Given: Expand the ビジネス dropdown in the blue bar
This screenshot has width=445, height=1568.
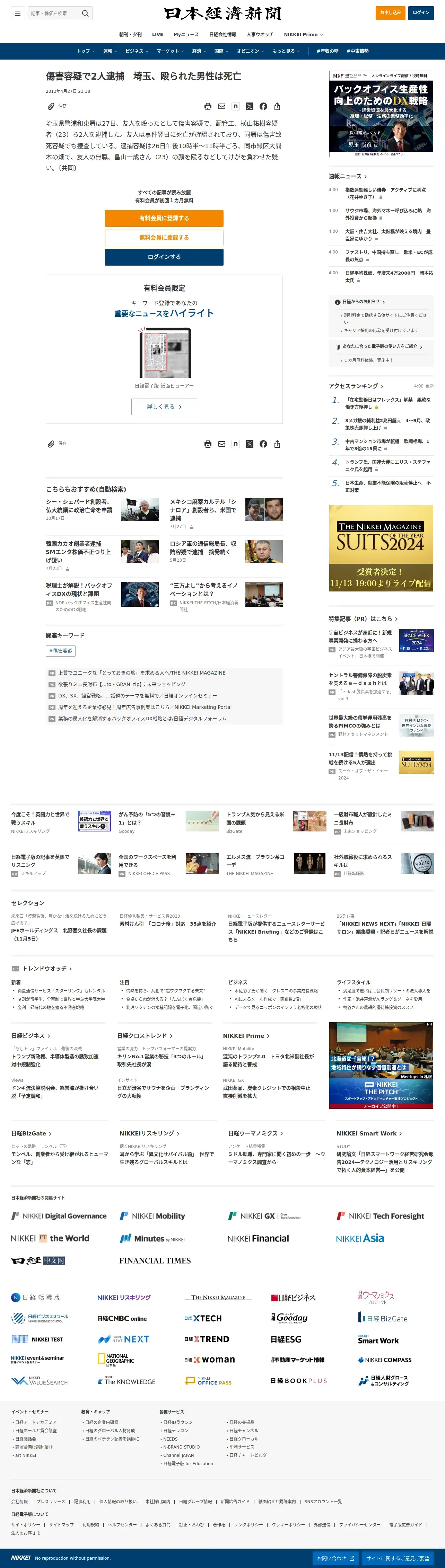Looking at the screenshot, I should [x=137, y=51].
